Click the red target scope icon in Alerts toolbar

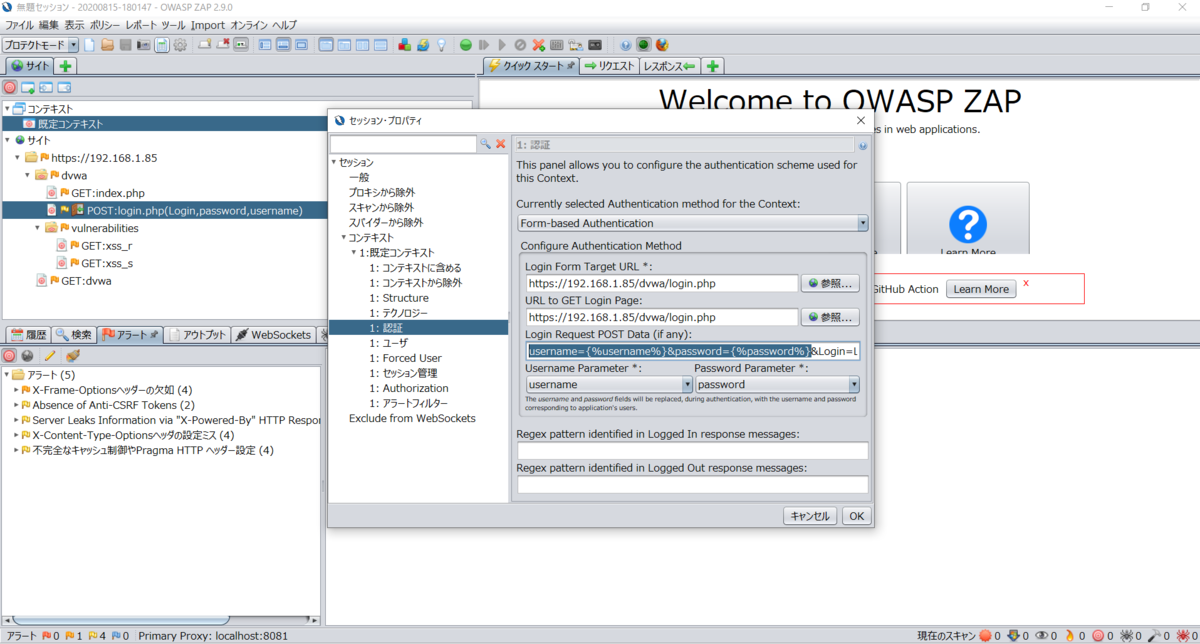[9, 355]
